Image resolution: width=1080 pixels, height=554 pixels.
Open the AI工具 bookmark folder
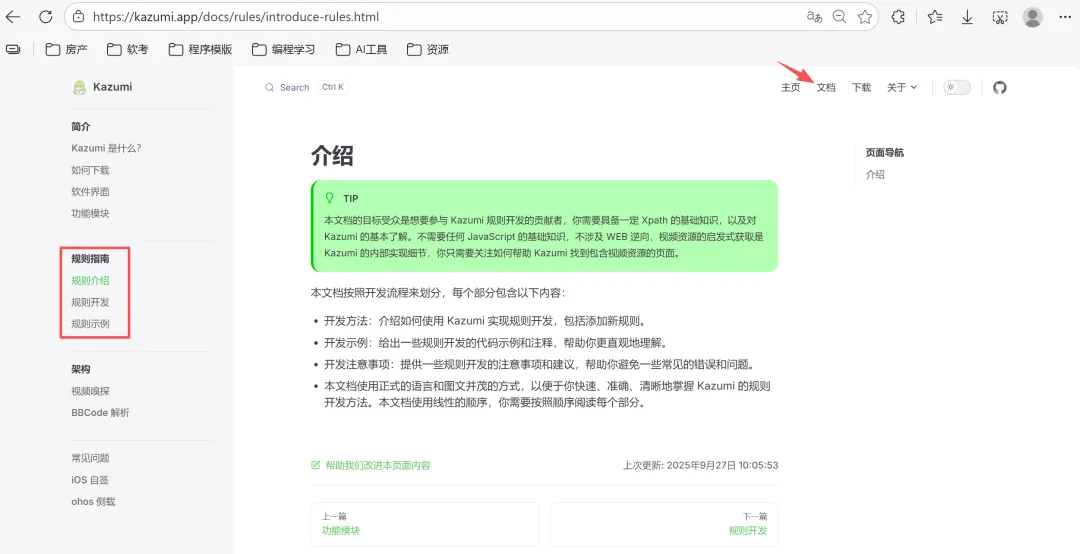pos(362,49)
